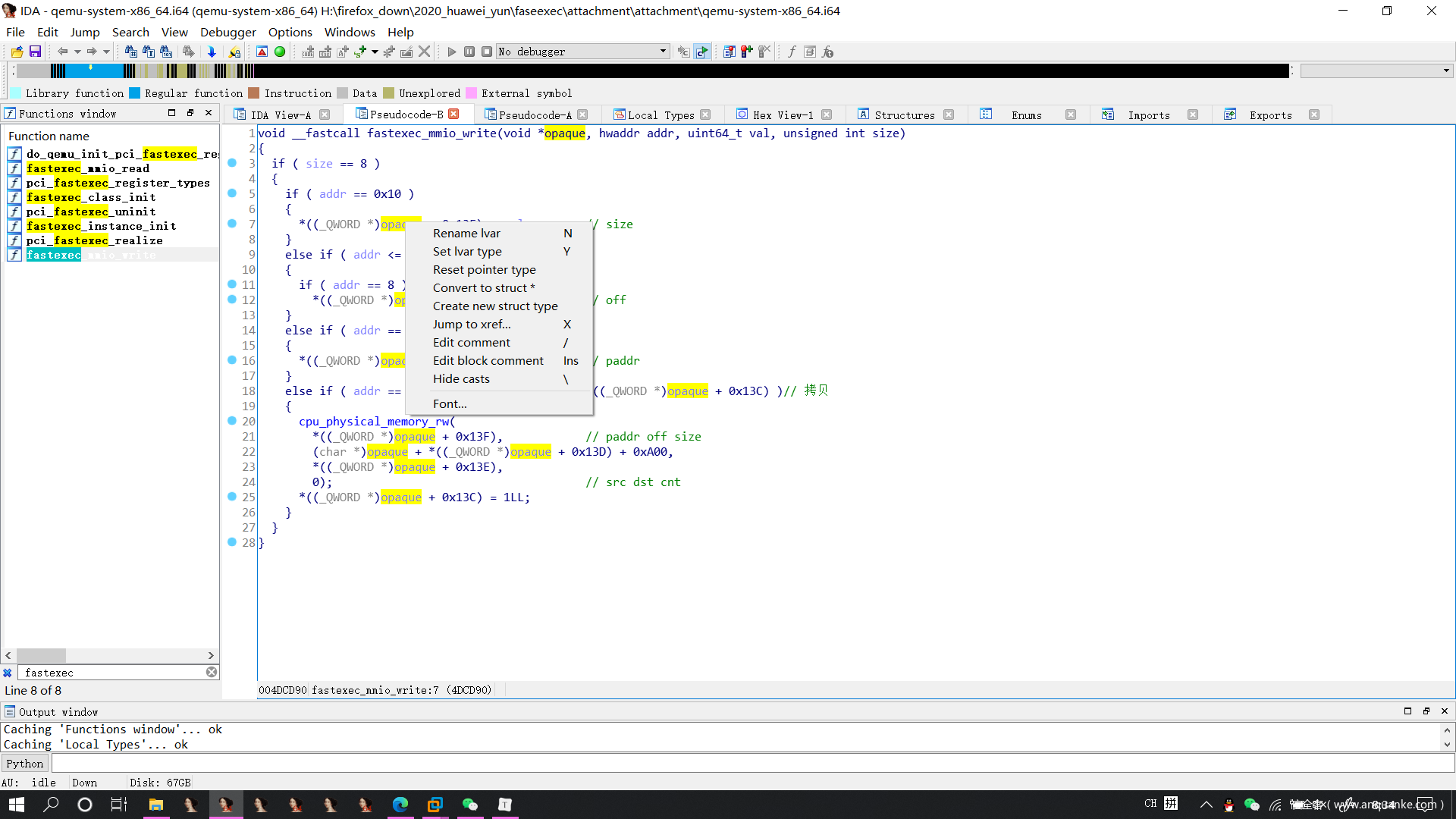This screenshot has width=1456, height=819.
Task: Open the No debugger dropdown
Action: tap(663, 52)
